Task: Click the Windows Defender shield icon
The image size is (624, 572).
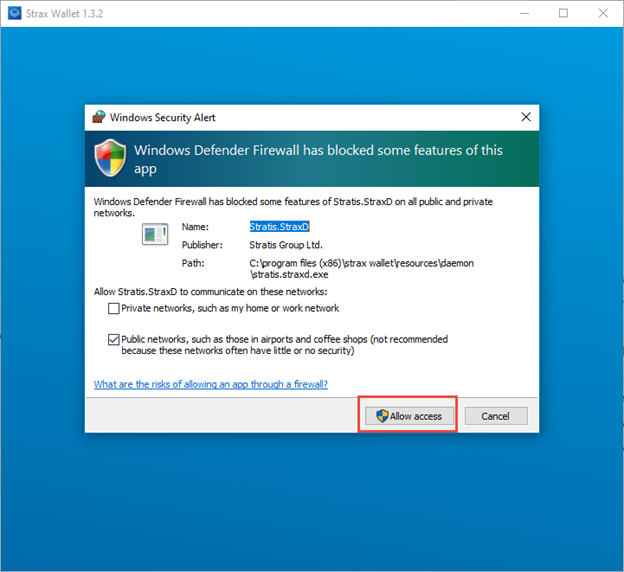Action: pyautogui.click(x=110, y=158)
